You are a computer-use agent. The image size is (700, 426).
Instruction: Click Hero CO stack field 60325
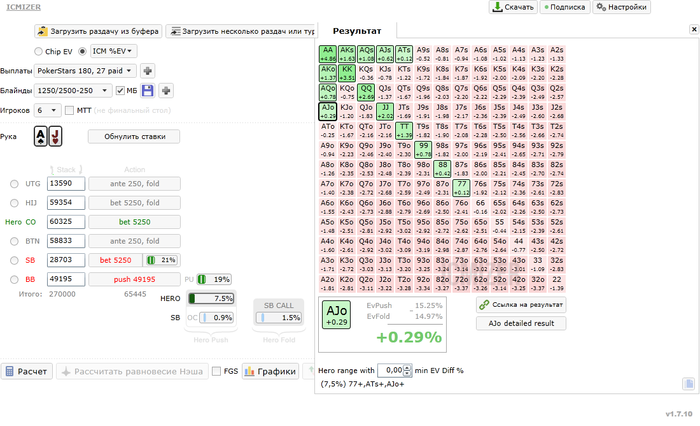[66, 222]
